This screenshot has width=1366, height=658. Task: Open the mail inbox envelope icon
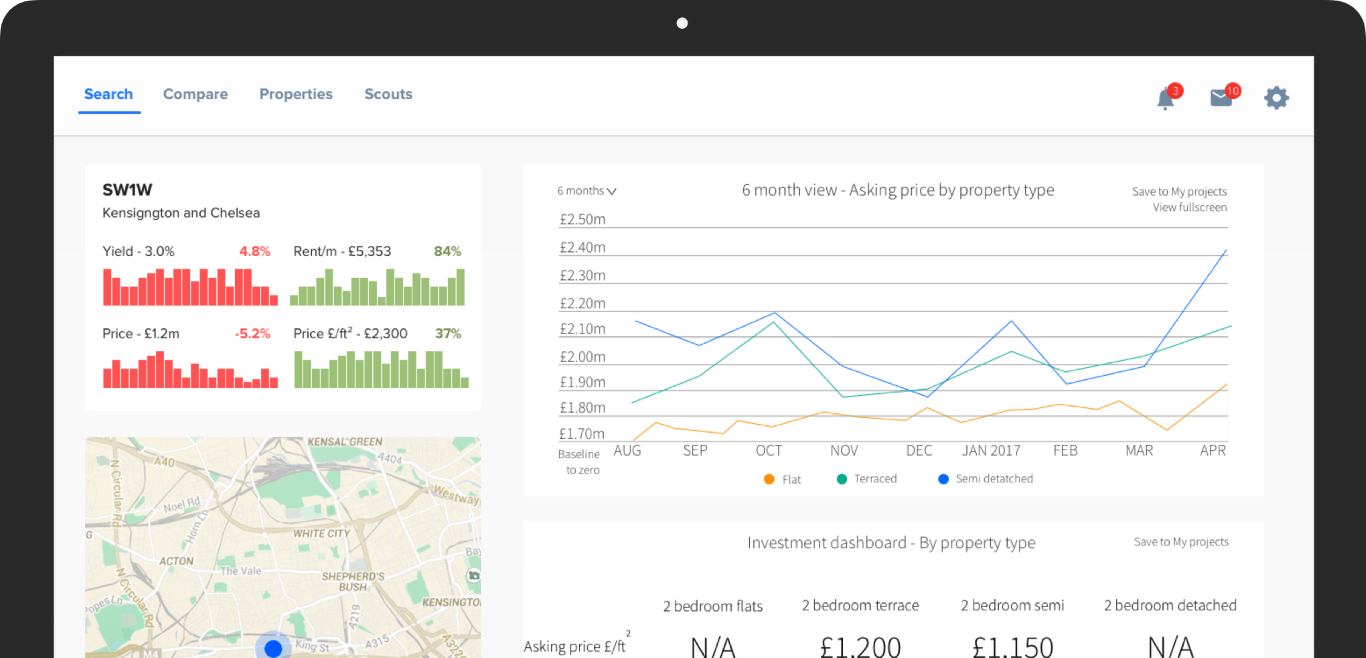(1220, 97)
